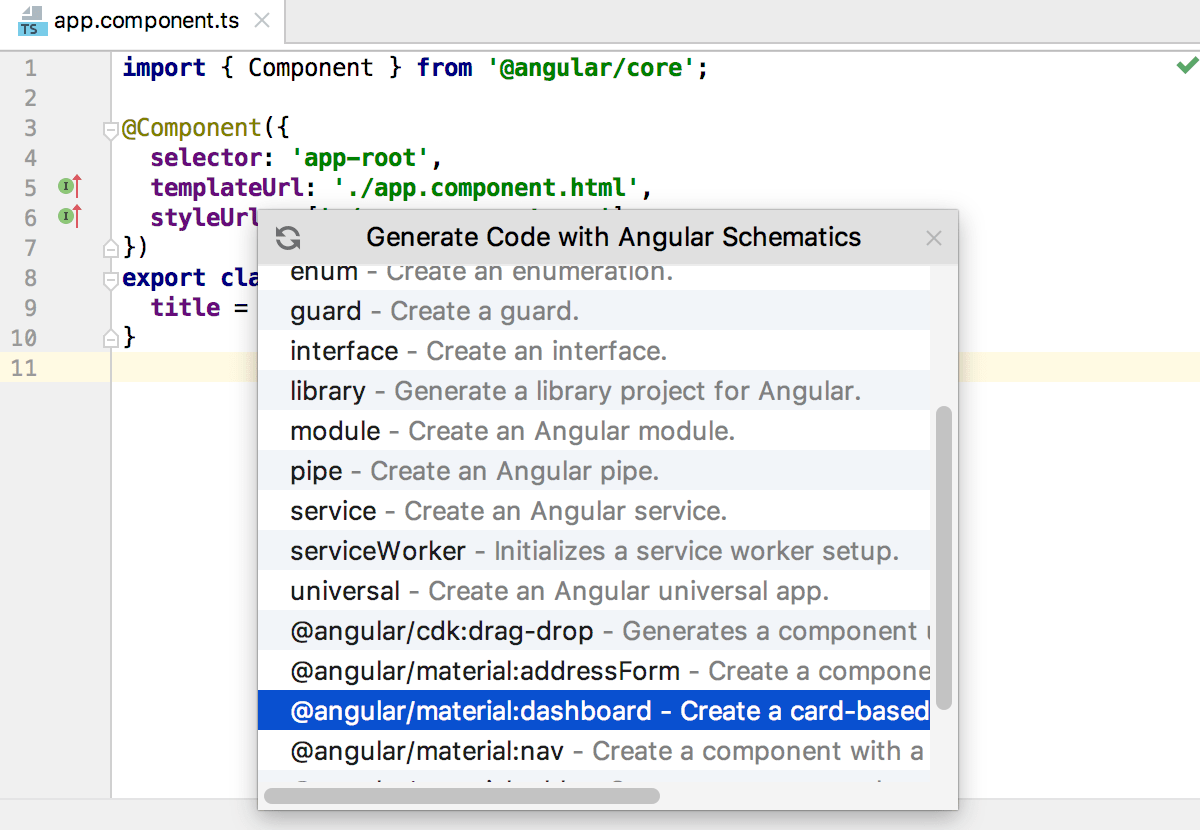The height and width of the screenshot is (830, 1200).
Task: Click the green inspection checkmark icon
Action: click(x=1187, y=66)
